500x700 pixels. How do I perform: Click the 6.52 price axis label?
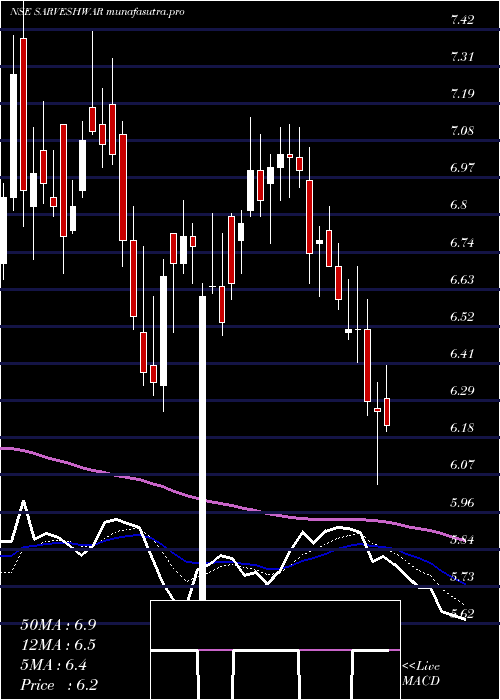click(462, 317)
